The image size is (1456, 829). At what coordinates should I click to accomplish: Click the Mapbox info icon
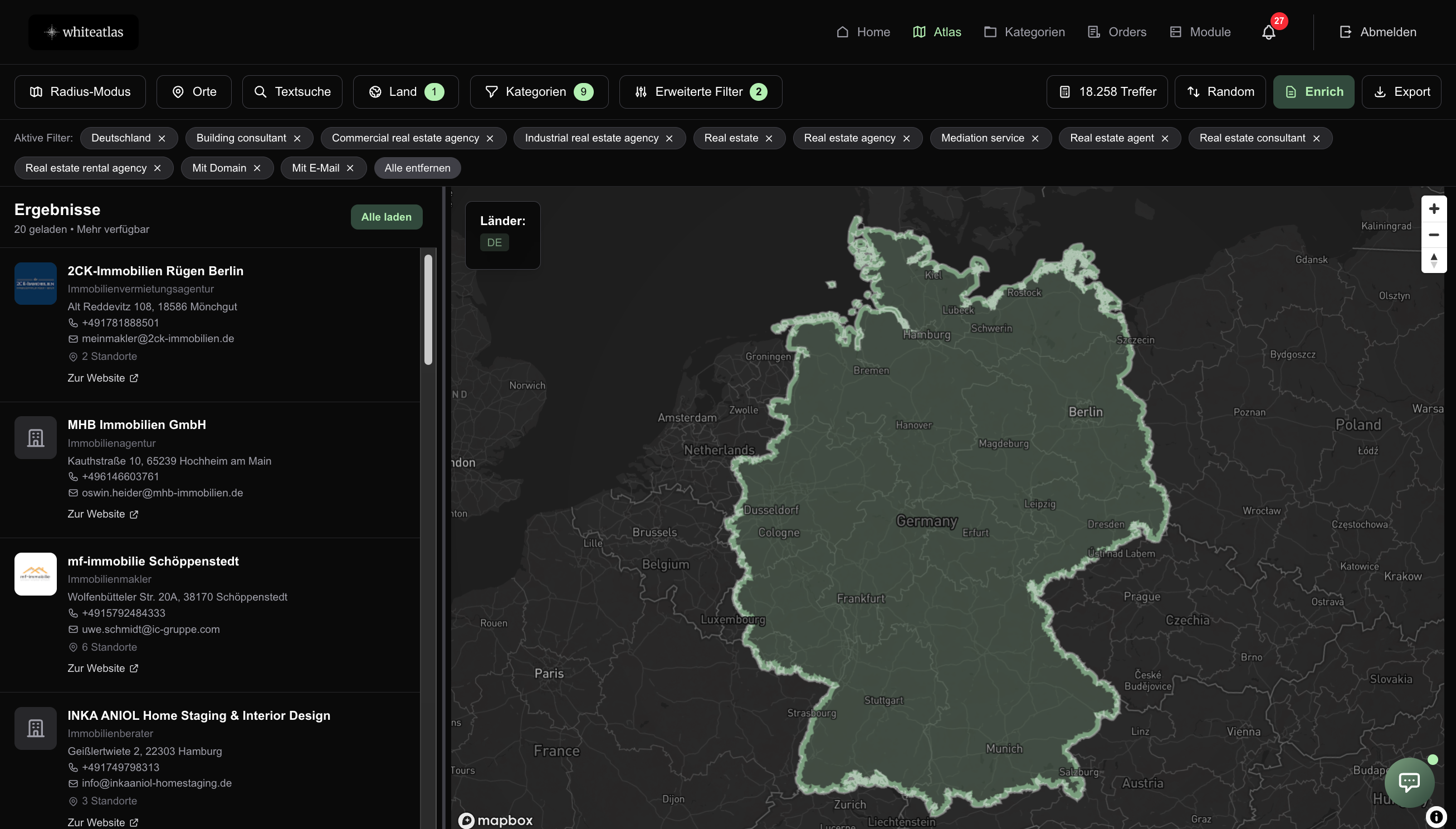click(x=1436, y=817)
